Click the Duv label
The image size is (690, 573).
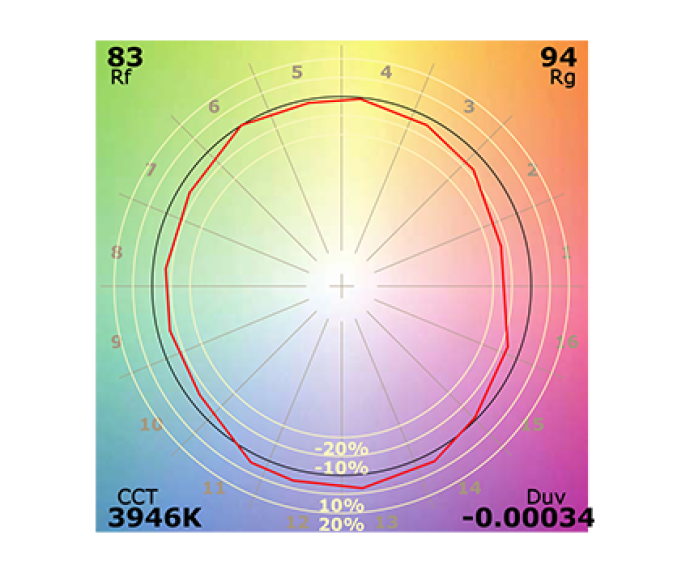[546, 497]
